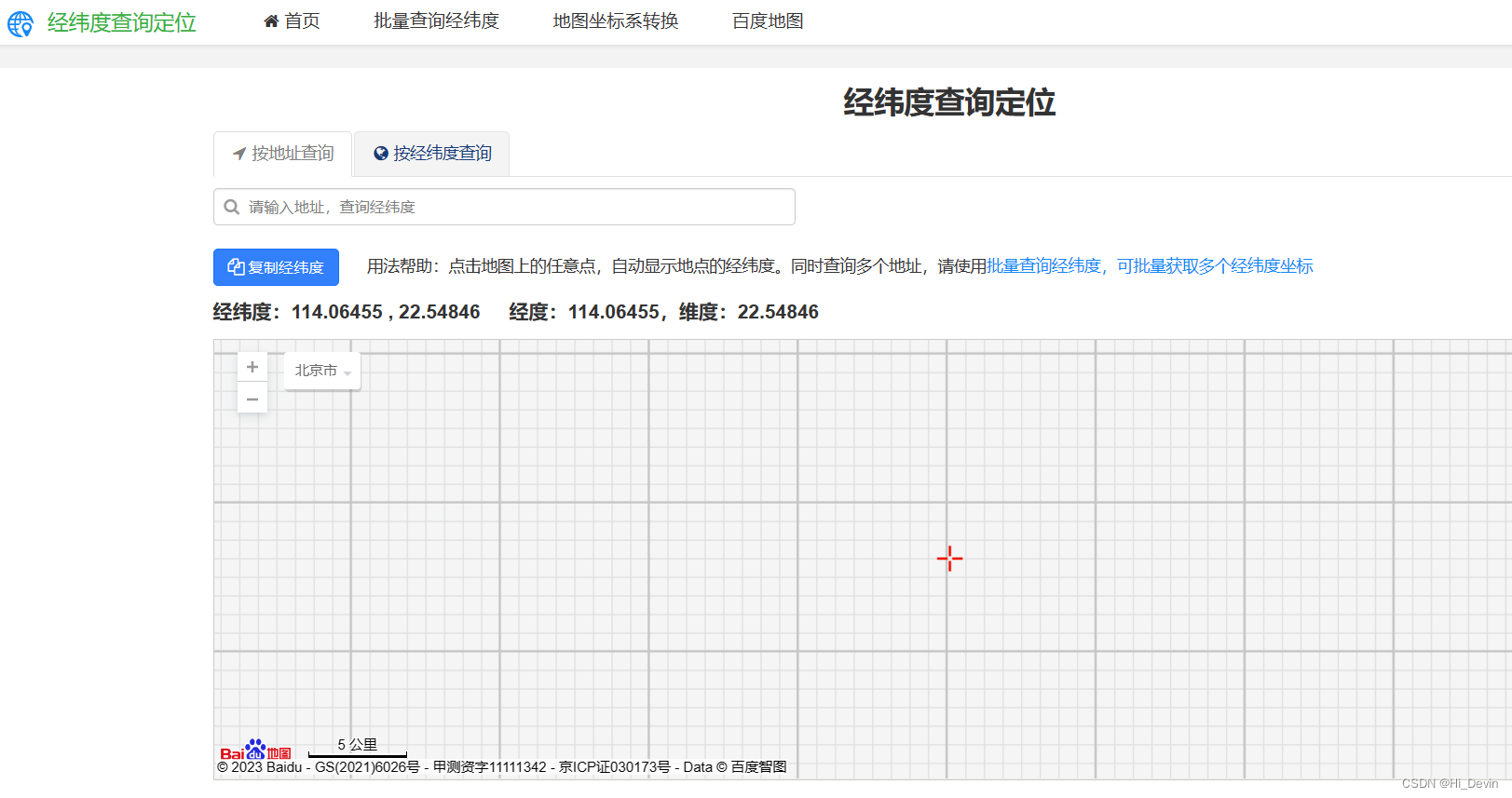Click the globe logo icon in header
The image size is (1512, 798).
pos(20,23)
